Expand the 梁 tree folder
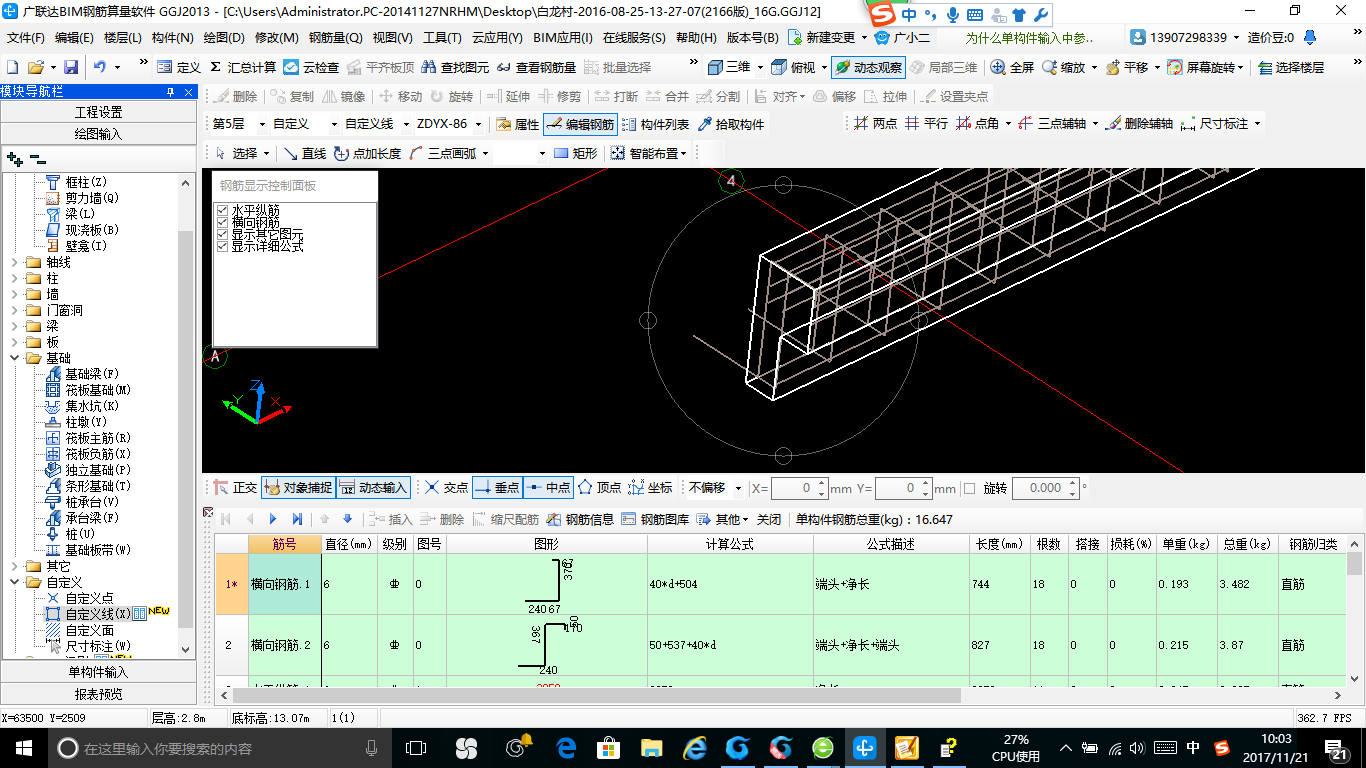The image size is (1366, 768). (x=13, y=326)
